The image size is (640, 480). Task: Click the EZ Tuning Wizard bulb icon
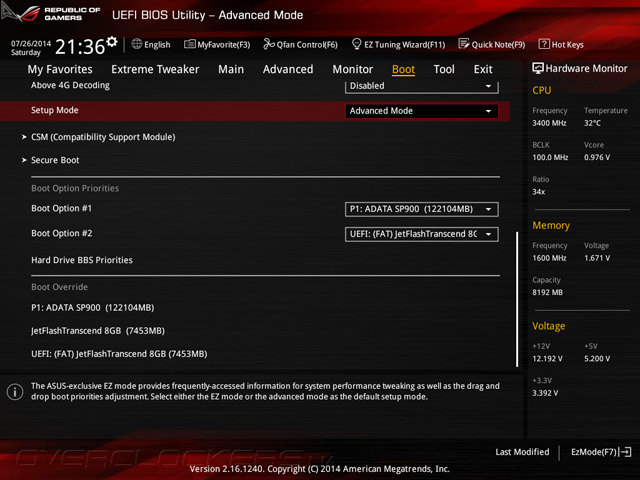click(356, 44)
